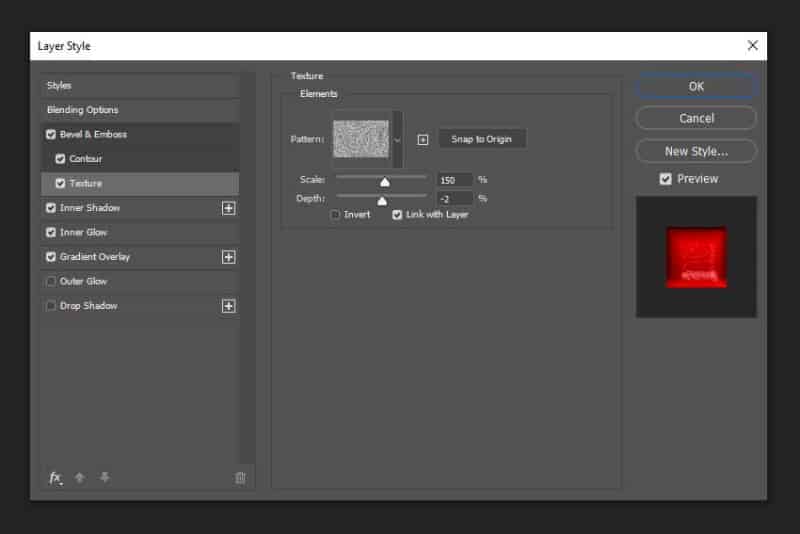Uncheck the Contour checkbox

(60, 159)
